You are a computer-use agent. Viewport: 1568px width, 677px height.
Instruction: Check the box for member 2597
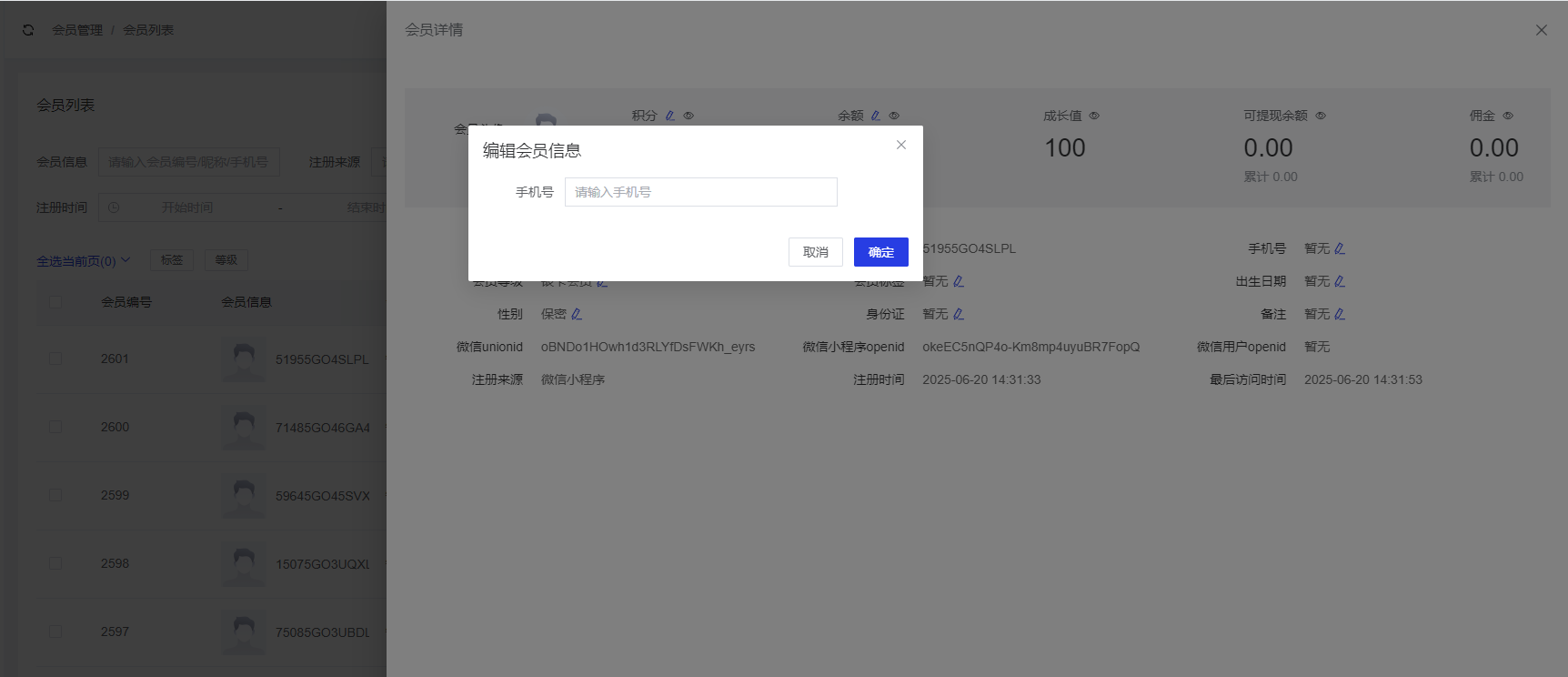55,632
